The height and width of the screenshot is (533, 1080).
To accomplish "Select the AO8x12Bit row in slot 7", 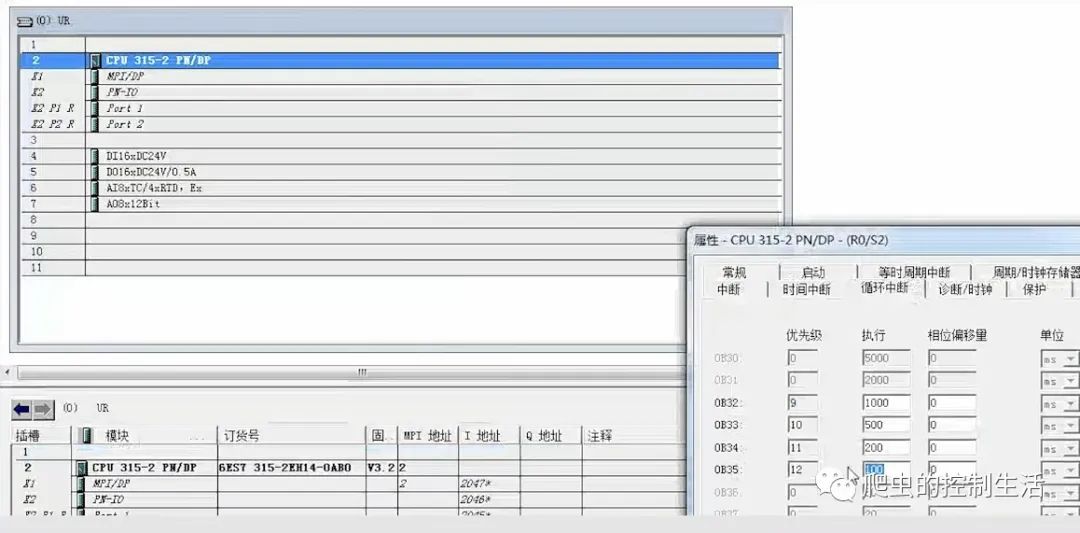I will [x=401, y=204].
